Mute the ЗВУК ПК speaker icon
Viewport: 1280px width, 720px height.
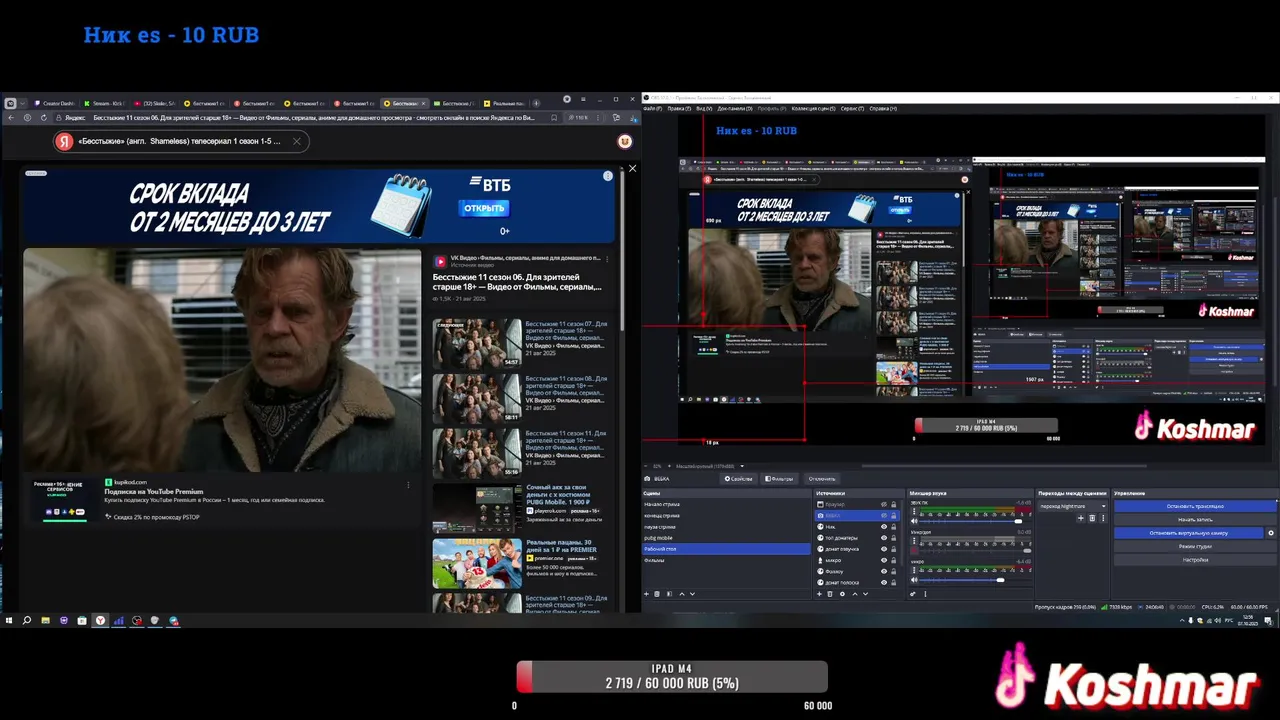click(x=914, y=521)
